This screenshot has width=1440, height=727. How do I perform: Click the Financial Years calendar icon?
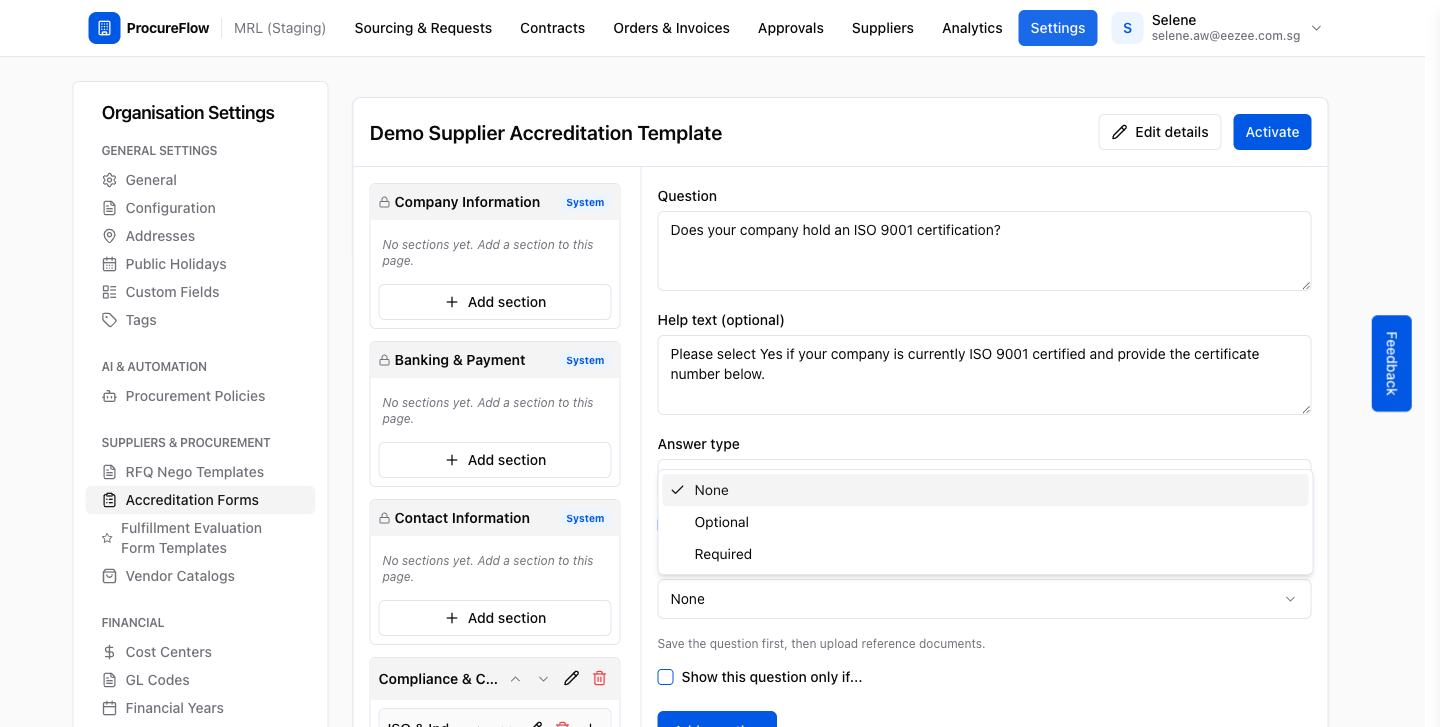point(110,708)
